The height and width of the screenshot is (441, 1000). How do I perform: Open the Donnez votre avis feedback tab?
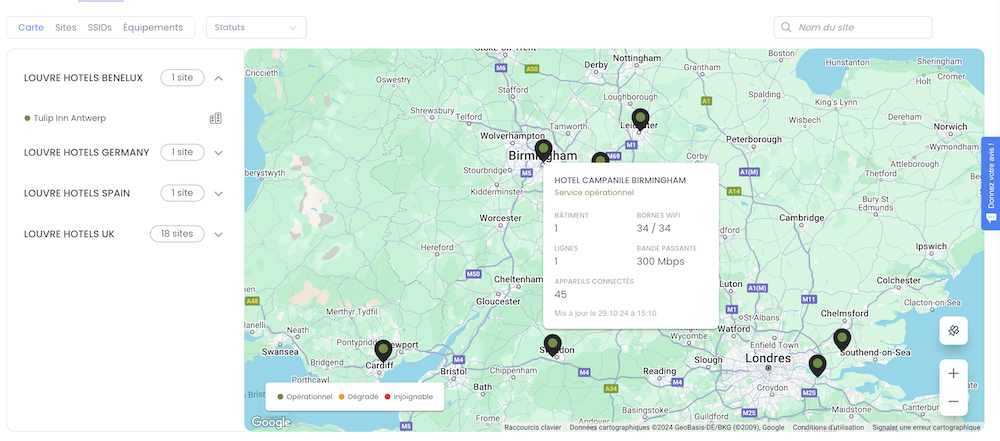click(x=990, y=183)
